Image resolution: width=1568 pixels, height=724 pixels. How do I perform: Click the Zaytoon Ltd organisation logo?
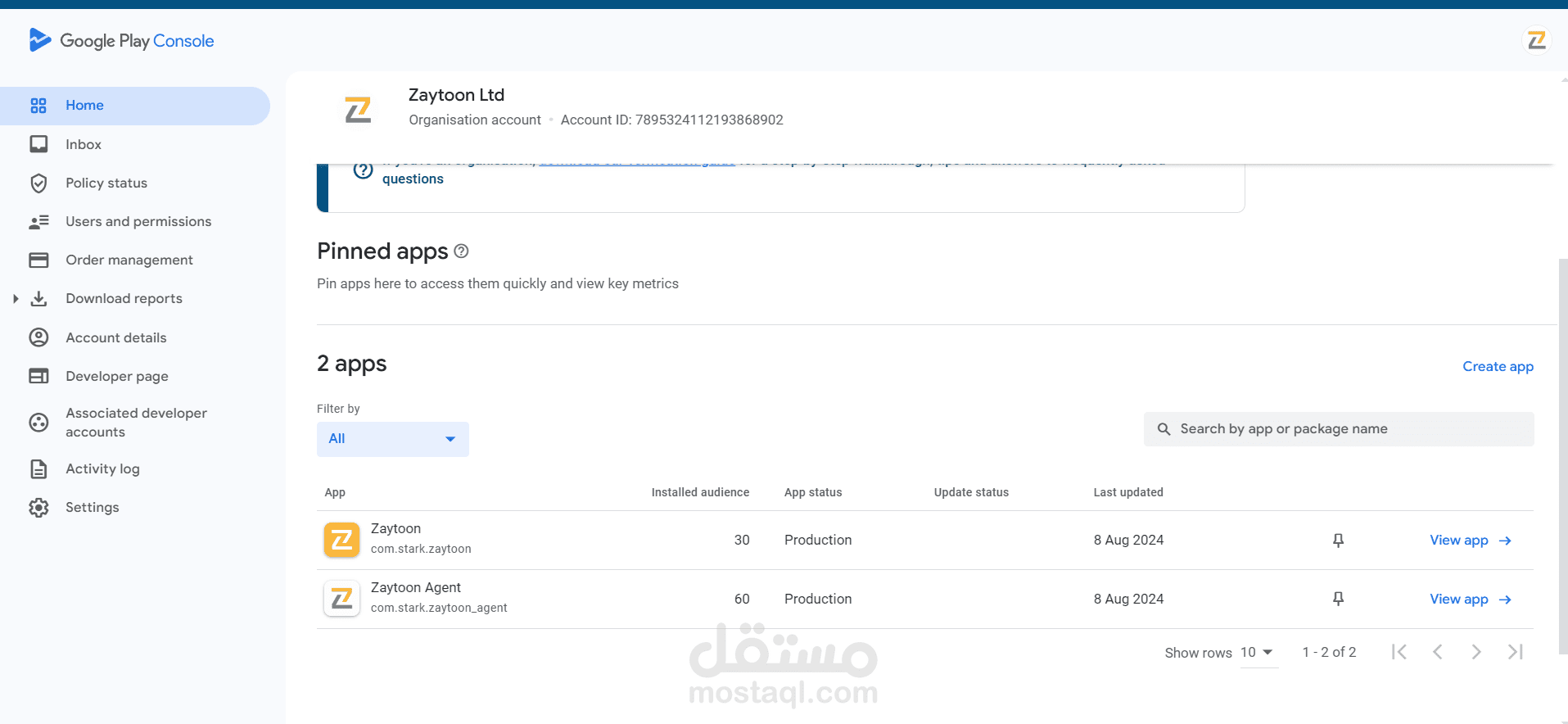[358, 109]
